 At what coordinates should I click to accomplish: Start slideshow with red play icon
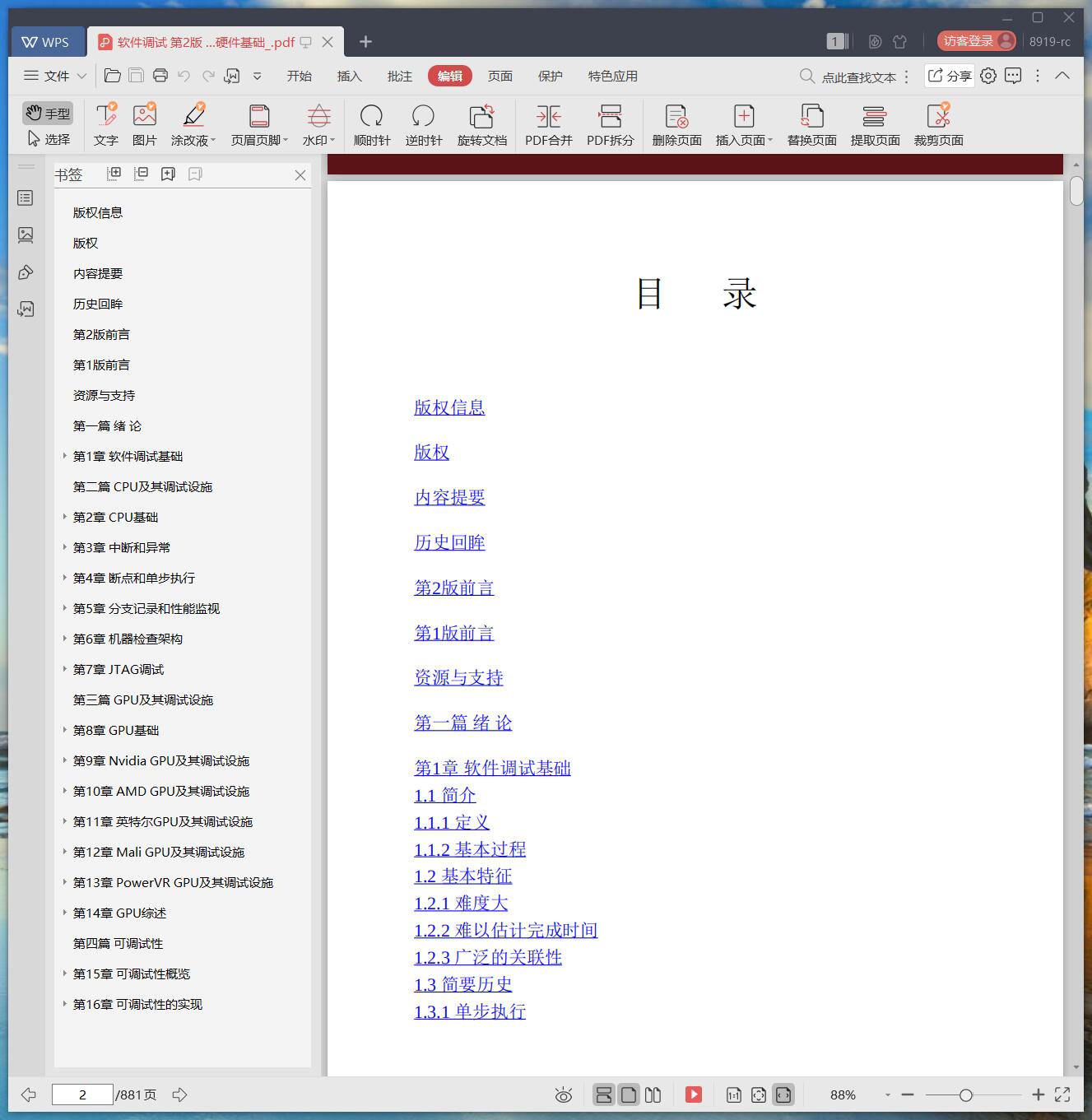tap(694, 1094)
